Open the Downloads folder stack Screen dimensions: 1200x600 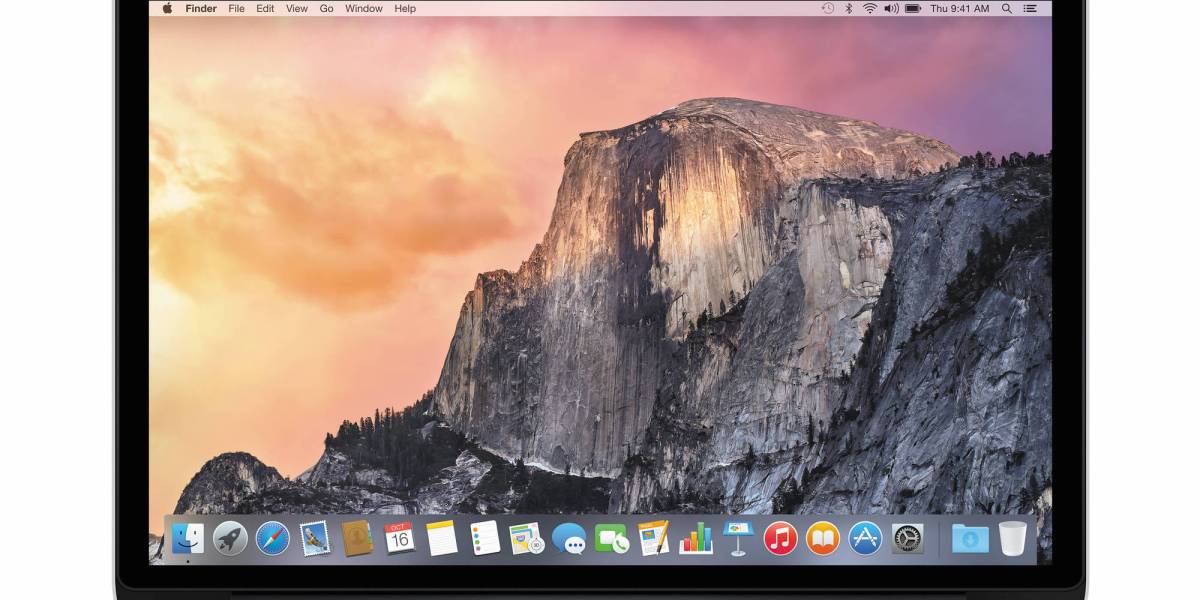pyautogui.click(x=969, y=538)
